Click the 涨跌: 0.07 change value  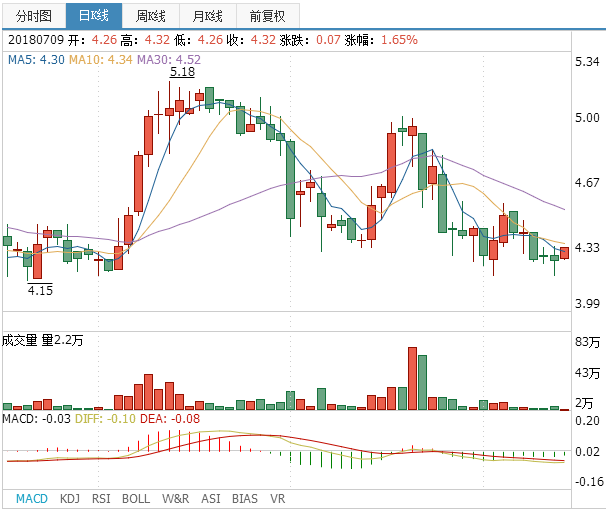pyautogui.click(x=310, y=40)
